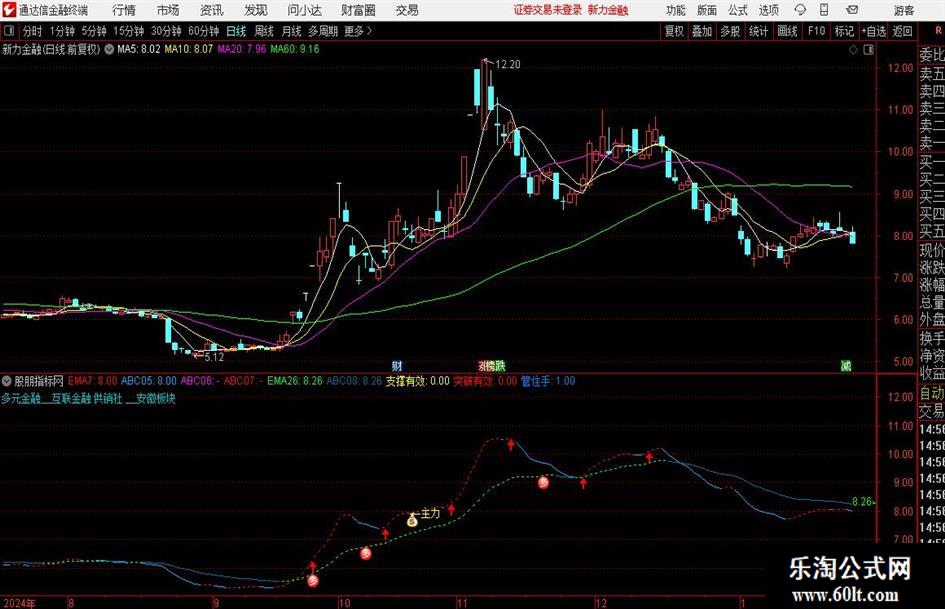Switch to 30分钟 period

pyautogui.click(x=166, y=31)
